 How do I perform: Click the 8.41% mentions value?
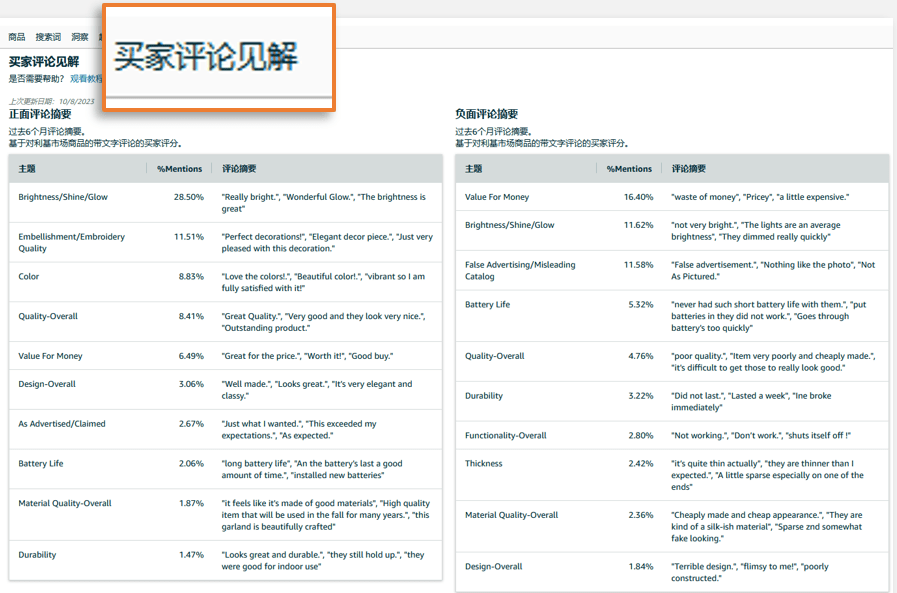[x=191, y=316]
